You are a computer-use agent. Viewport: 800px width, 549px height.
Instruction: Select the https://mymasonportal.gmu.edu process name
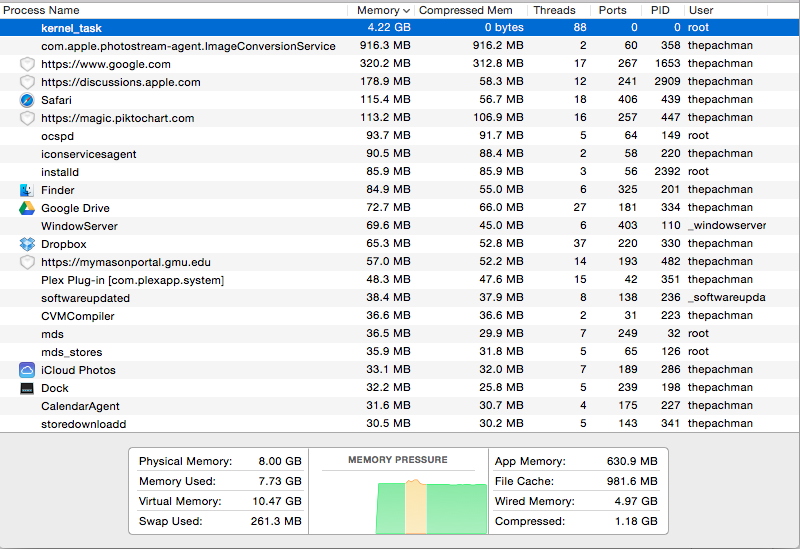tap(126, 262)
